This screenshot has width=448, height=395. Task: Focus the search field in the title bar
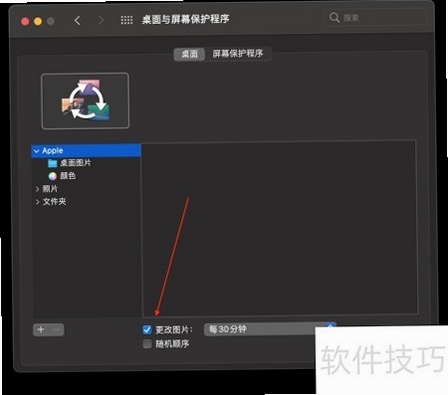(x=375, y=17)
